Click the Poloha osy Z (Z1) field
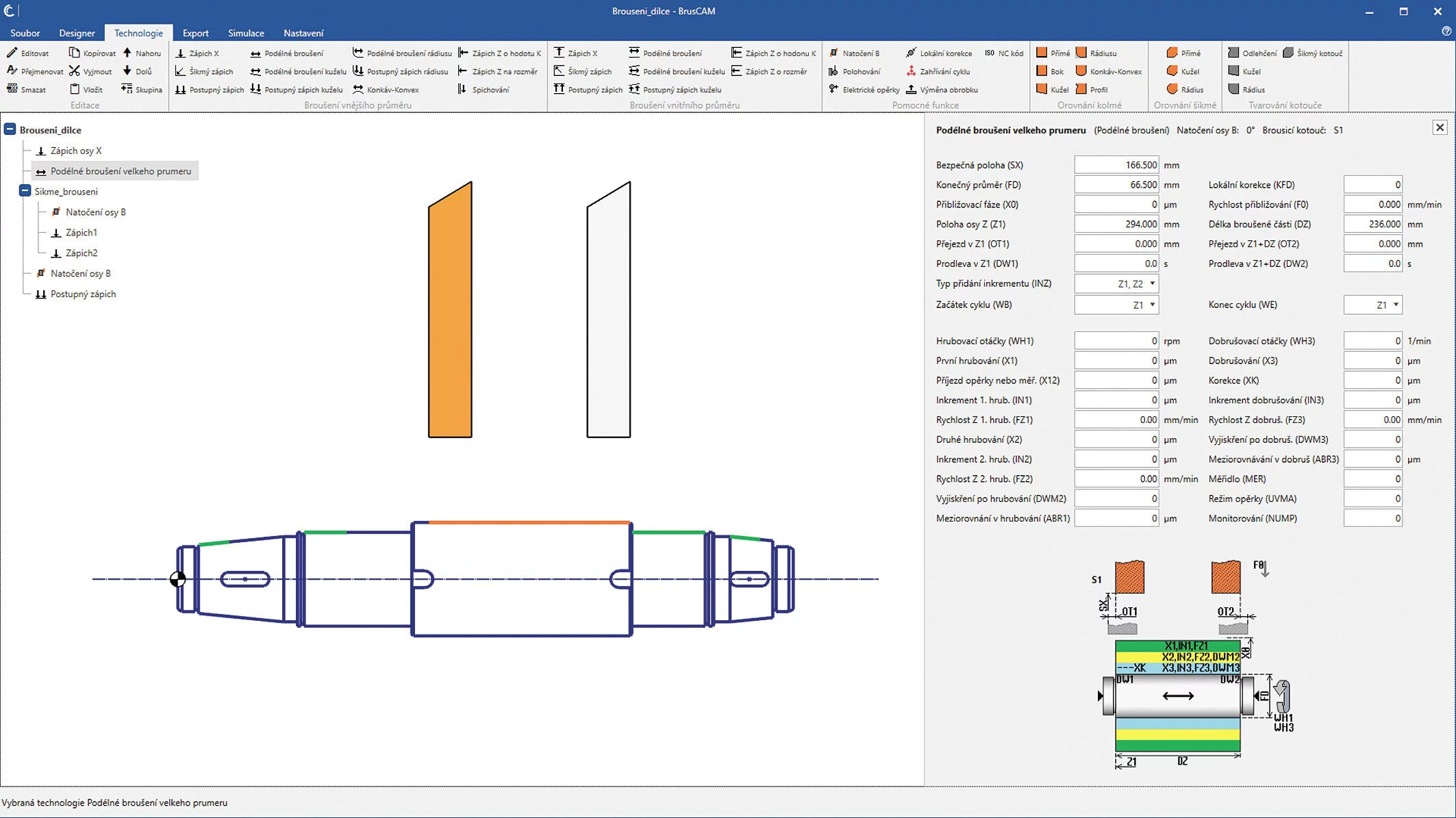This screenshot has width=1456, height=818. click(1116, 224)
